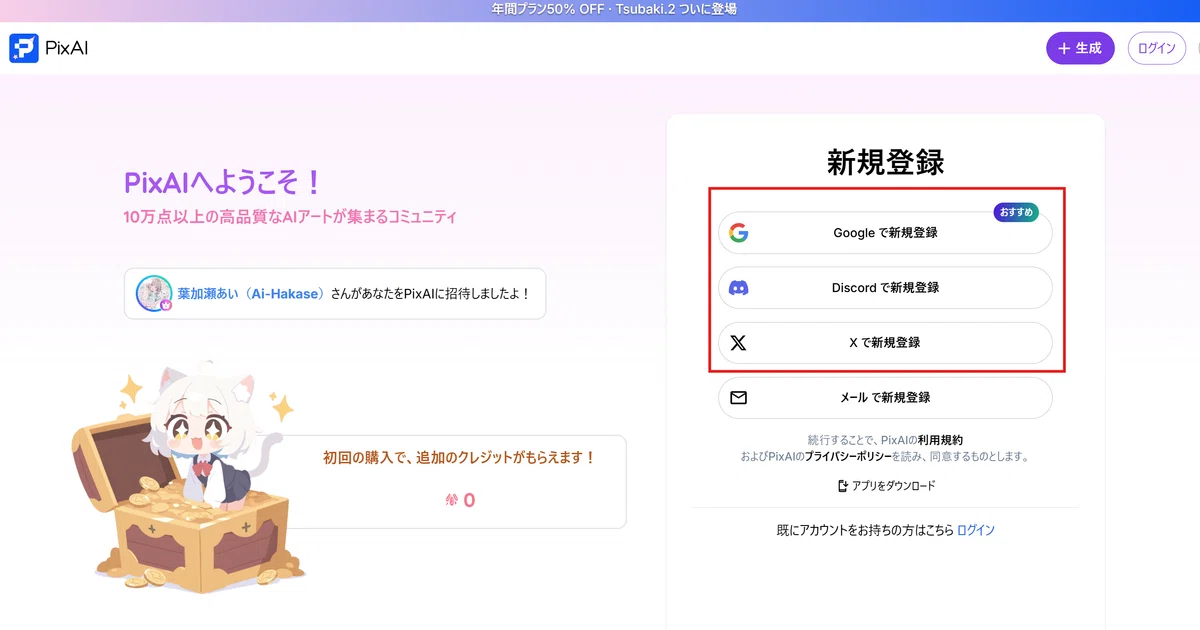Sign up with Discord で新規登録

click(885, 288)
